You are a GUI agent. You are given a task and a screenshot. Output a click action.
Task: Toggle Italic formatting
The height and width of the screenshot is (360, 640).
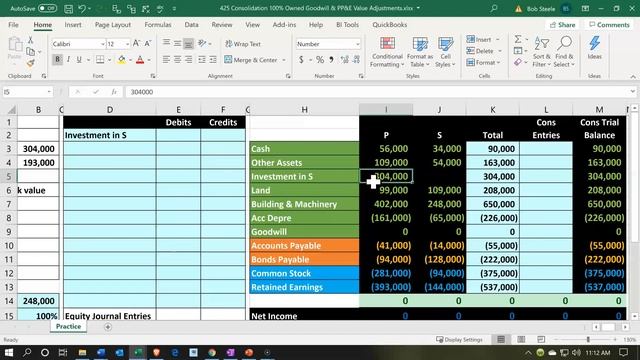pyautogui.click(x=68, y=60)
